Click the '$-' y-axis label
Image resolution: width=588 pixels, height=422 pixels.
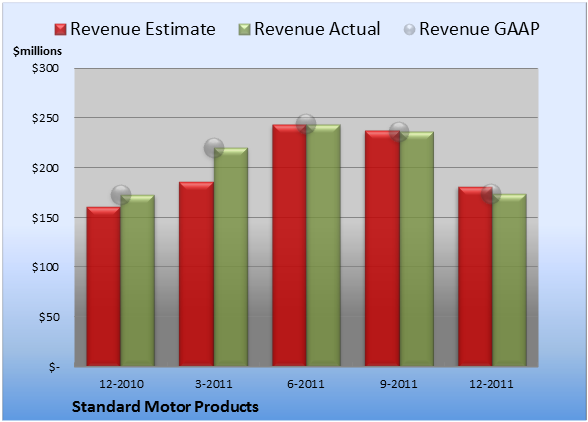54,367
